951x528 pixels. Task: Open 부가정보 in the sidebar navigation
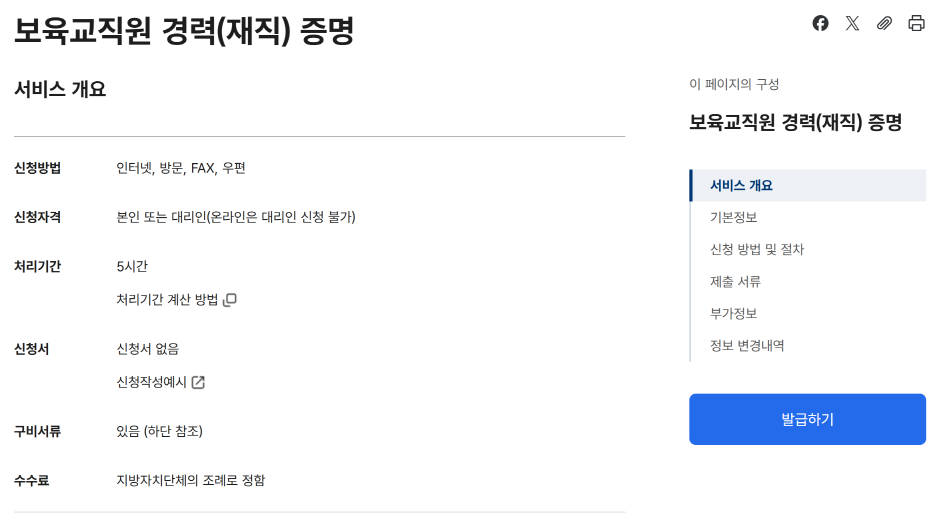click(733, 313)
